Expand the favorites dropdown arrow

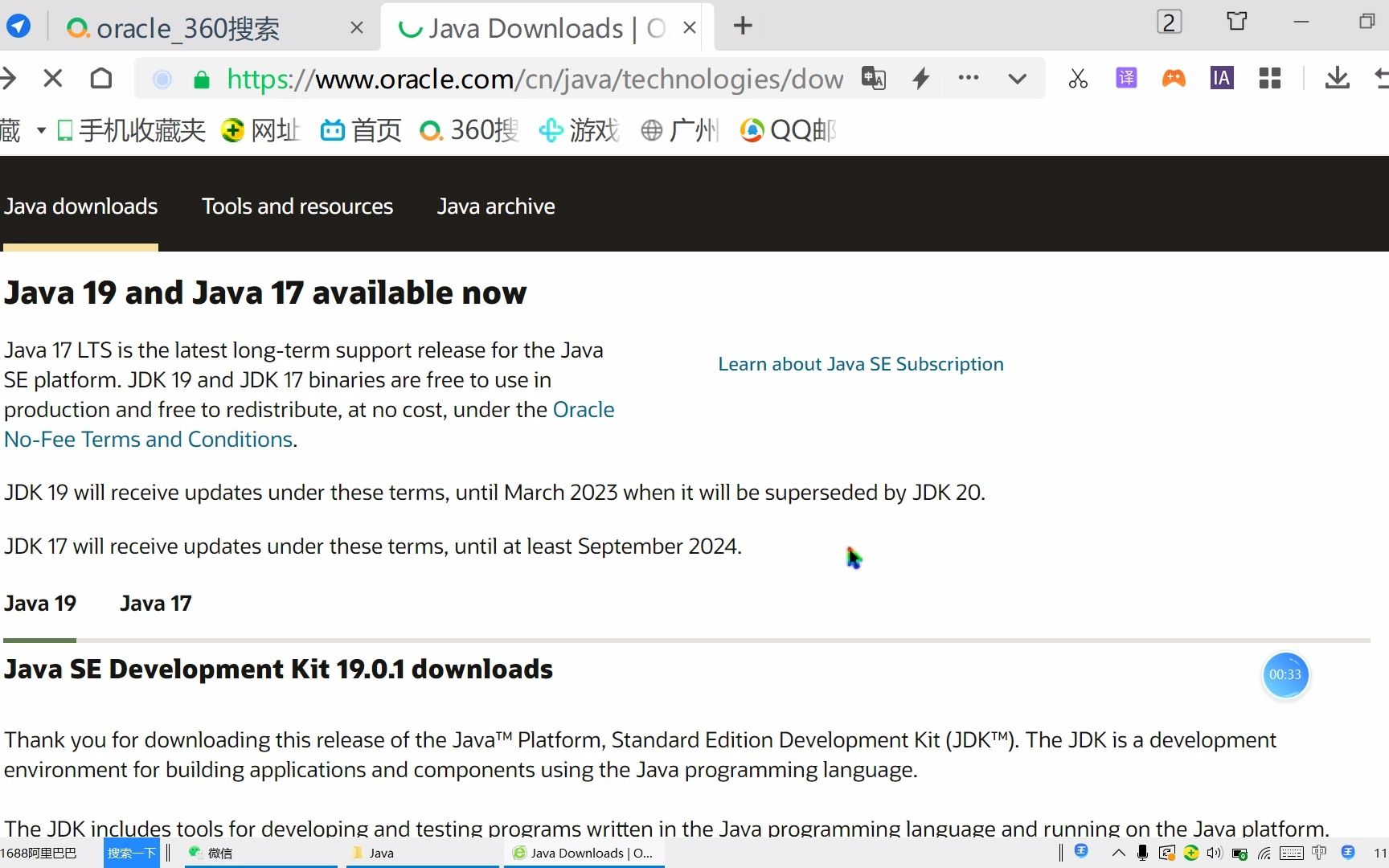[41, 130]
